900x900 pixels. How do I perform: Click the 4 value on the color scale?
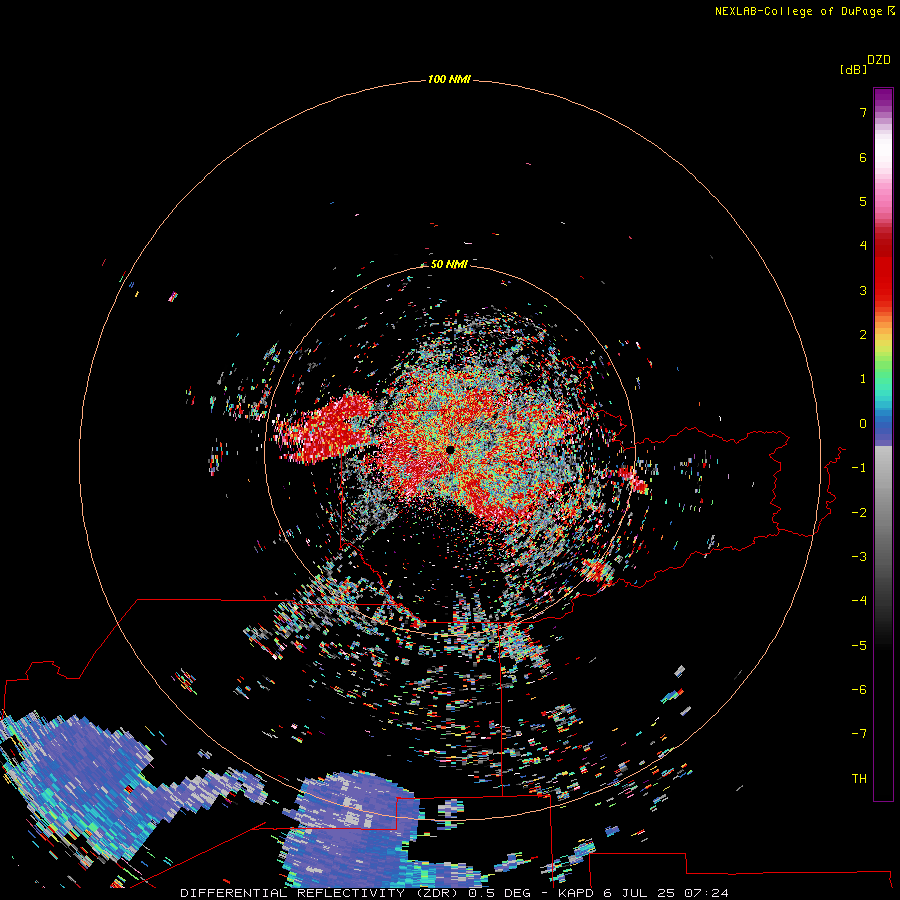[863, 246]
